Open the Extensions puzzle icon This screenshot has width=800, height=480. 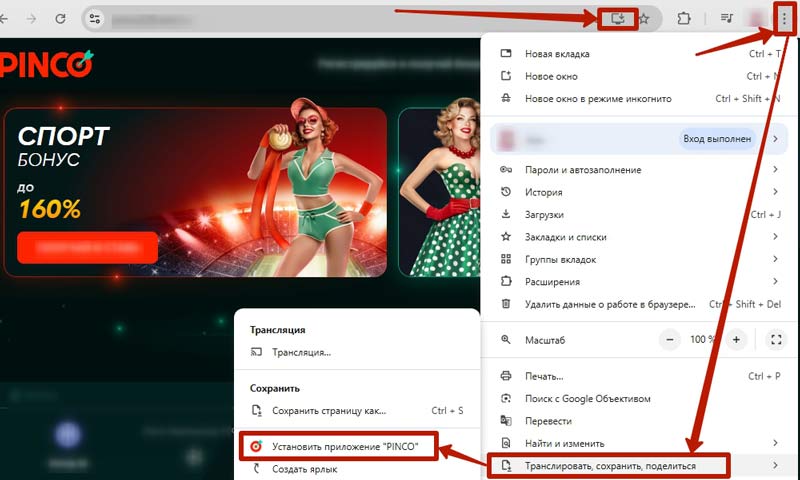coord(684,18)
